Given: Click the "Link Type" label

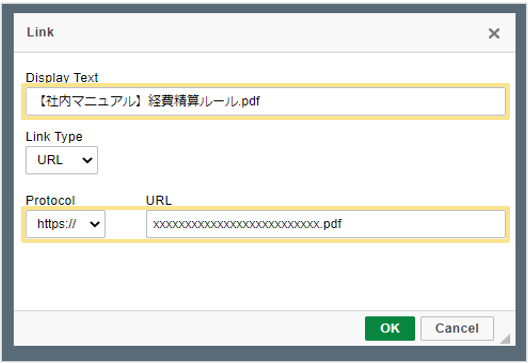Looking at the screenshot, I should (x=54, y=136).
